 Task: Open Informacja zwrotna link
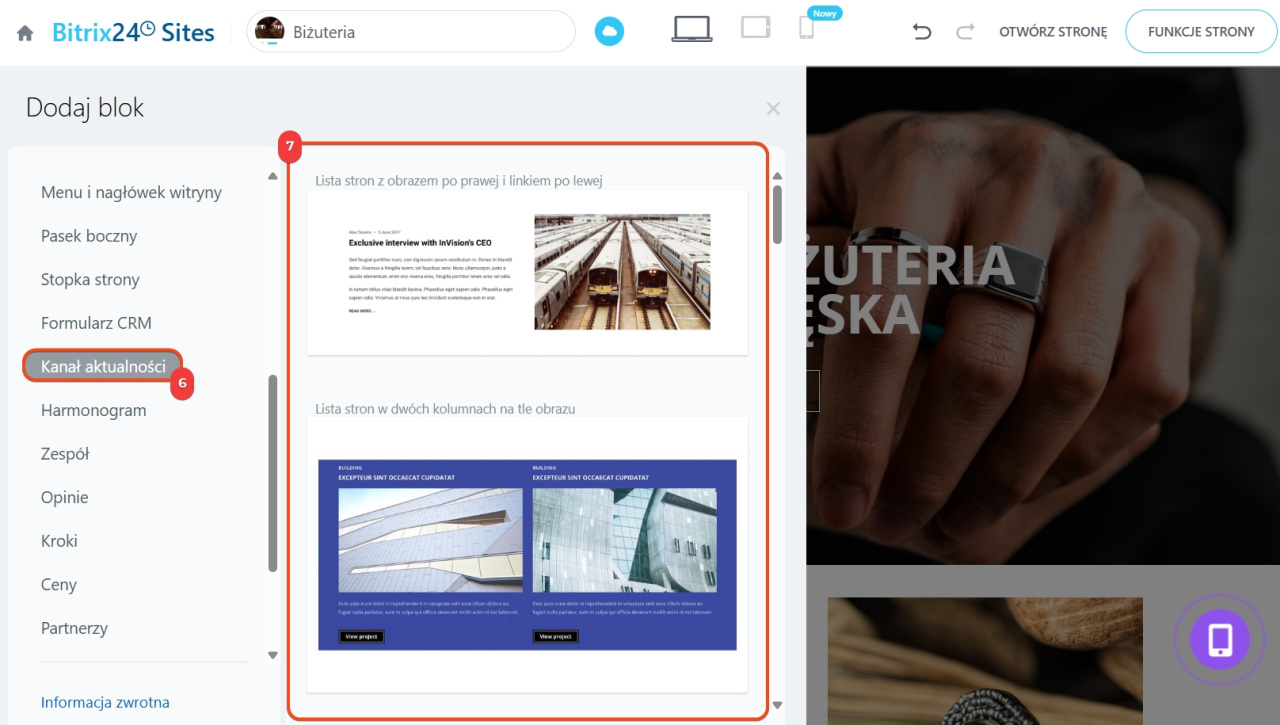click(105, 702)
